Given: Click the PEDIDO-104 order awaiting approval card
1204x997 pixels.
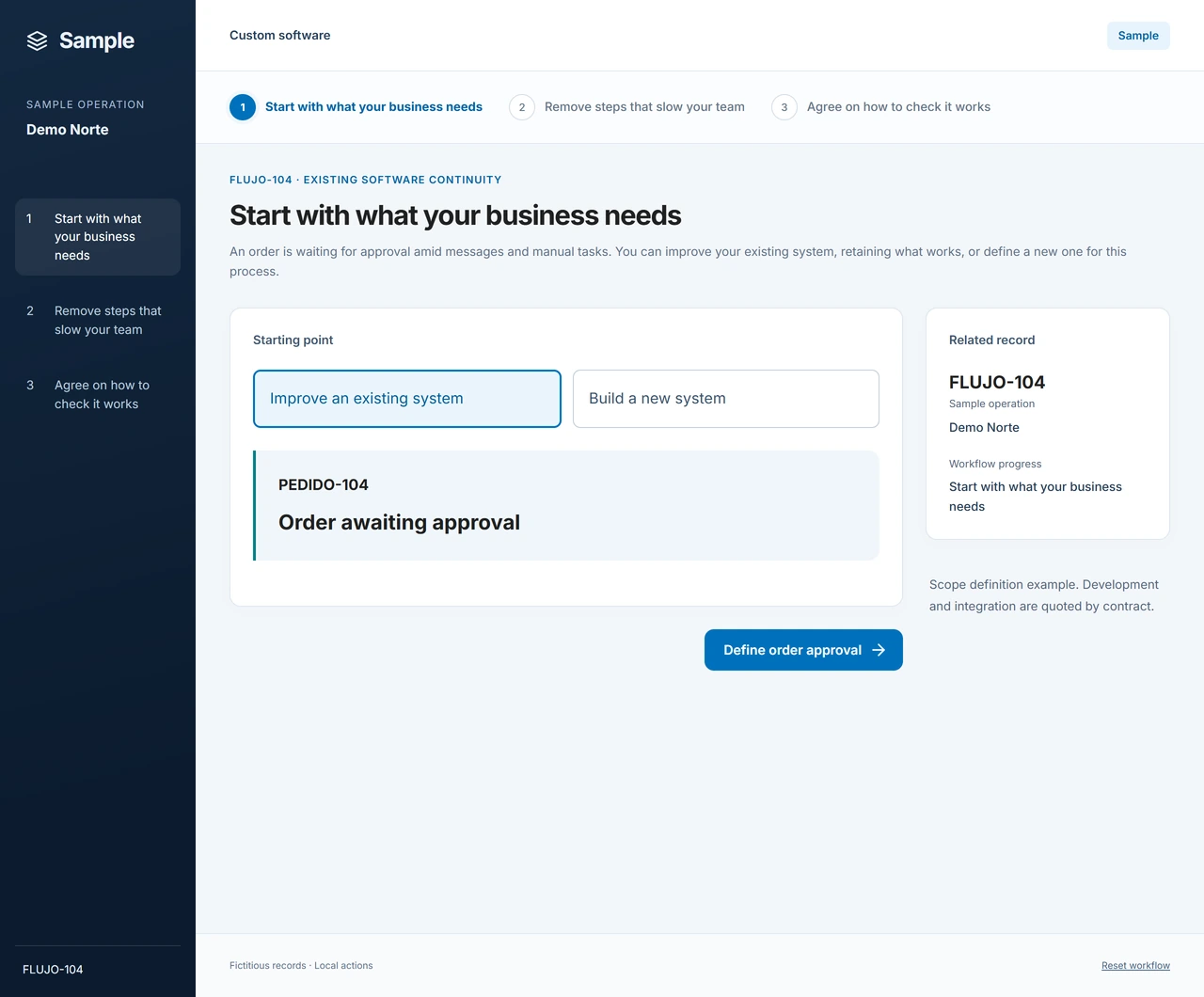Looking at the screenshot, I should [x=566, y=505].
